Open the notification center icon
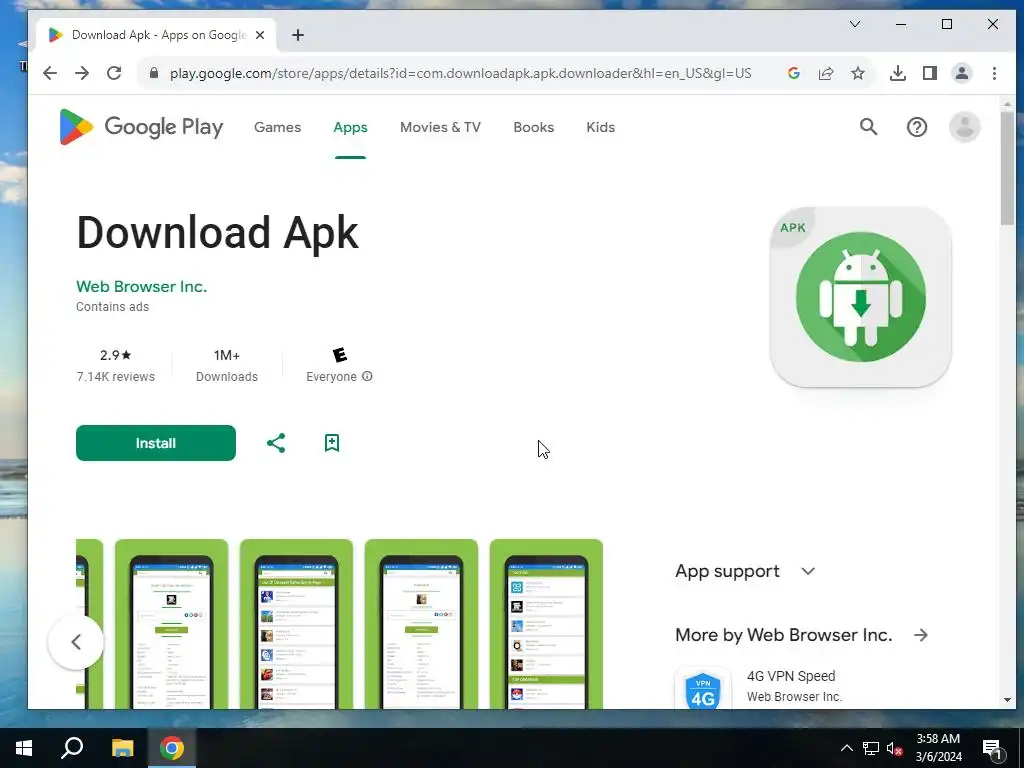Screen dimensions: 1024x768 [992, 748]
